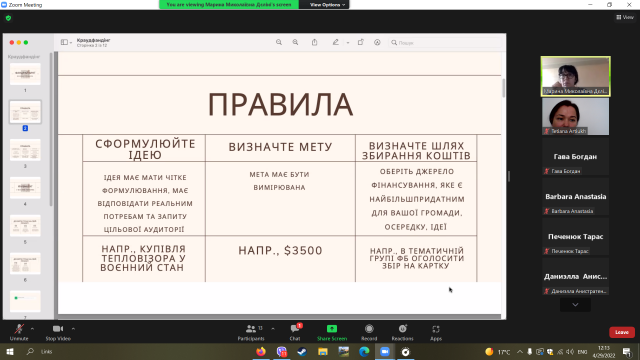Select Марина Миколаївна's video tile

coord(576,76)
